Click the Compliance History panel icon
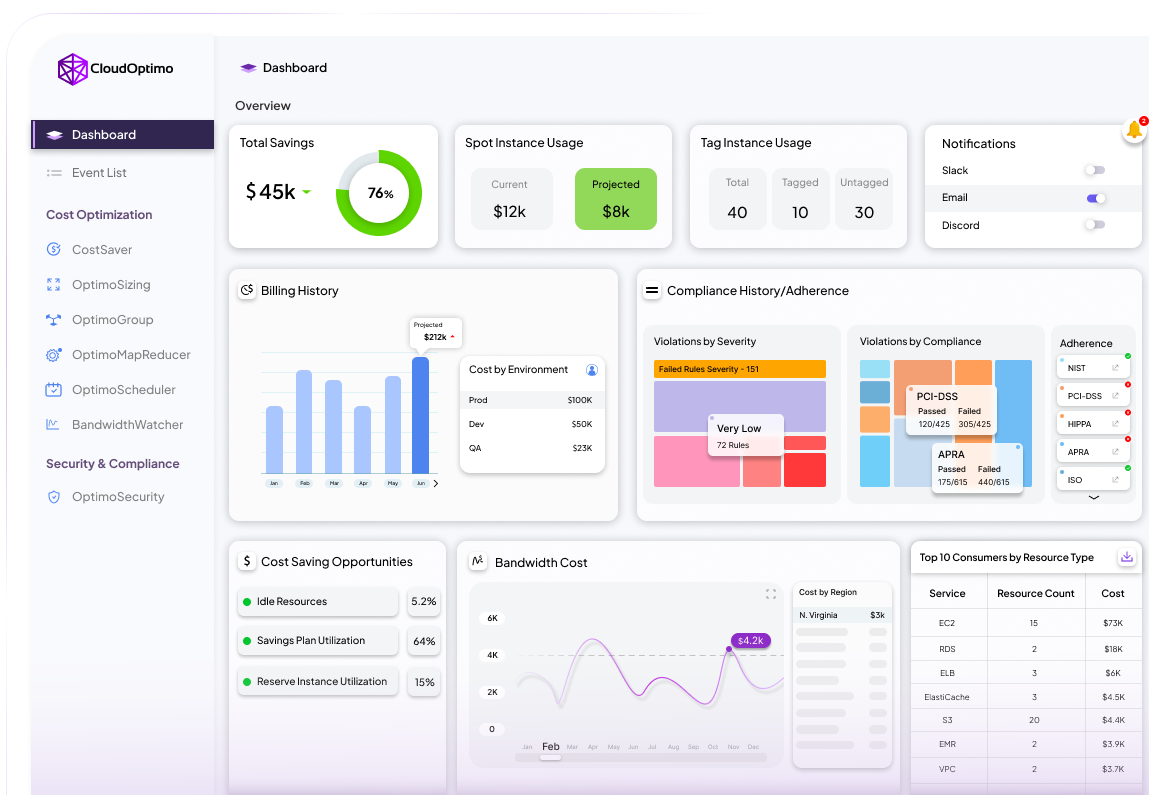1149x795 pixels. 651,290
